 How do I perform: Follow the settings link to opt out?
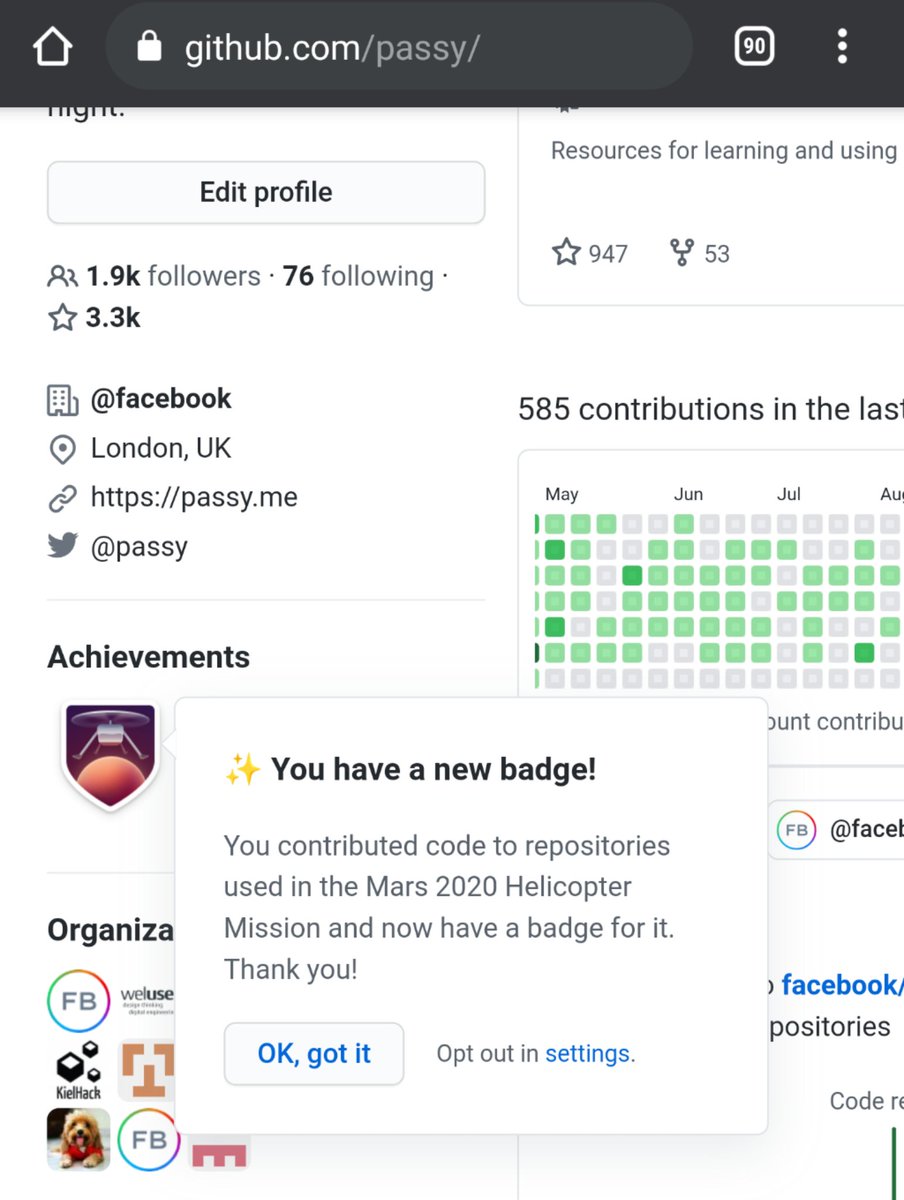point(587,1054)
